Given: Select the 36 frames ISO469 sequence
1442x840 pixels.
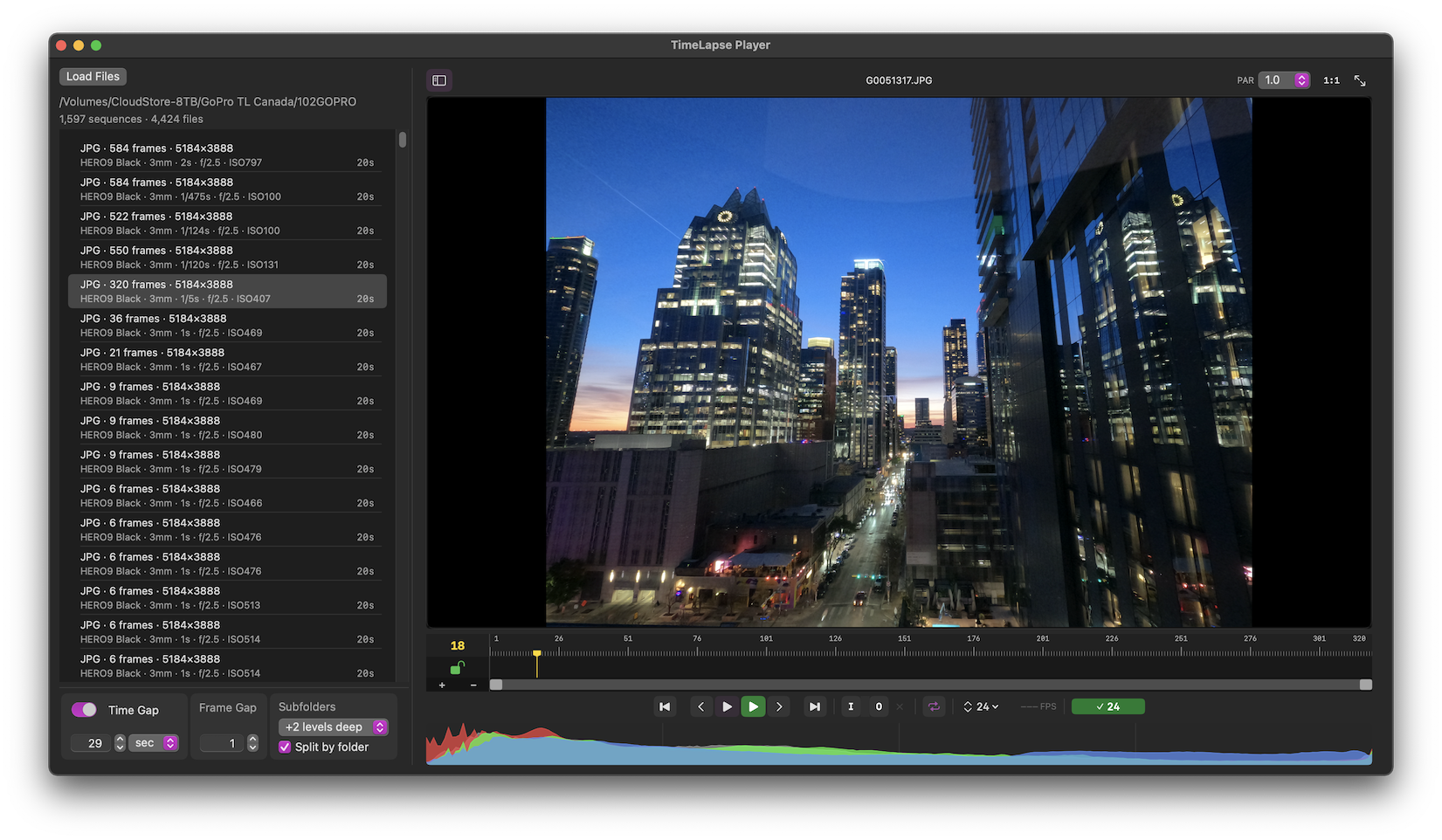Looking at the screenshot, I should pos(227,325).
